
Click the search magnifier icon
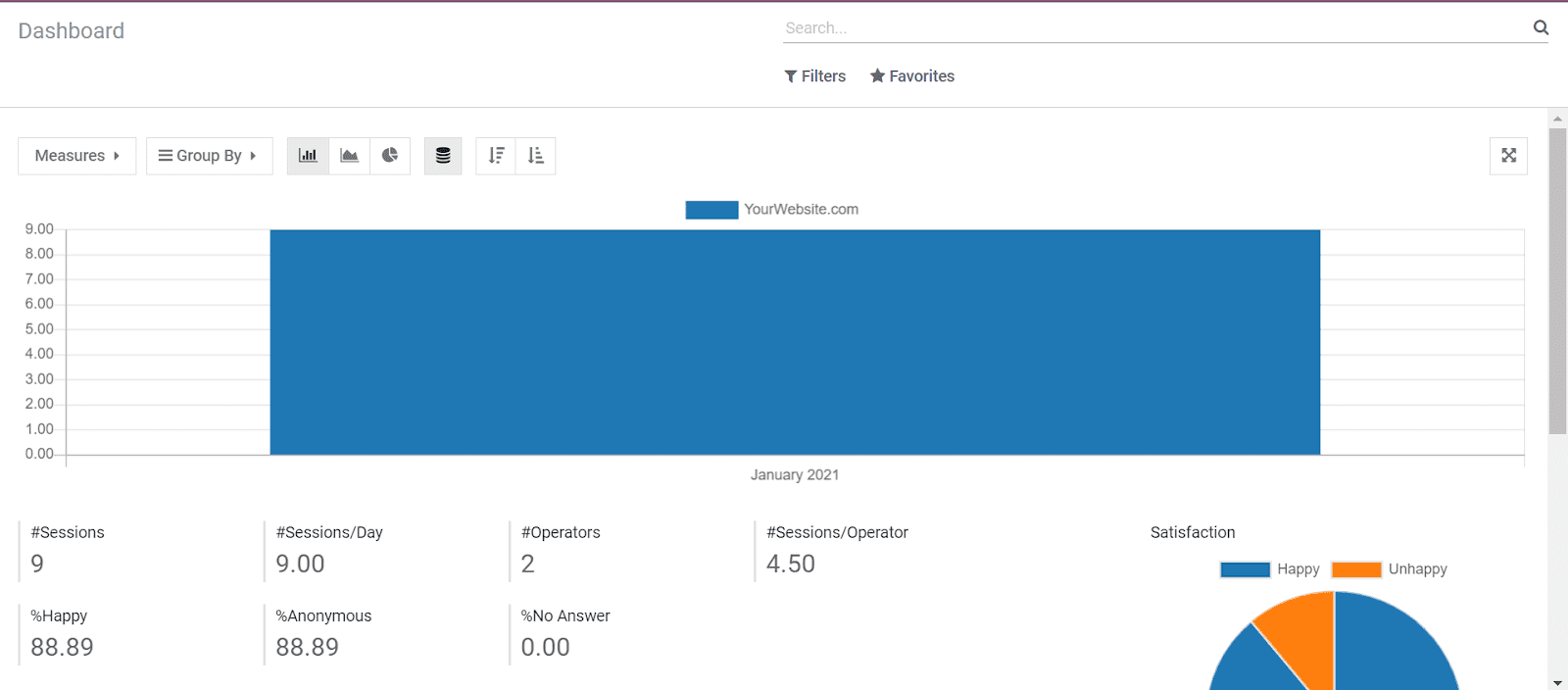[x=1541, y=27]
